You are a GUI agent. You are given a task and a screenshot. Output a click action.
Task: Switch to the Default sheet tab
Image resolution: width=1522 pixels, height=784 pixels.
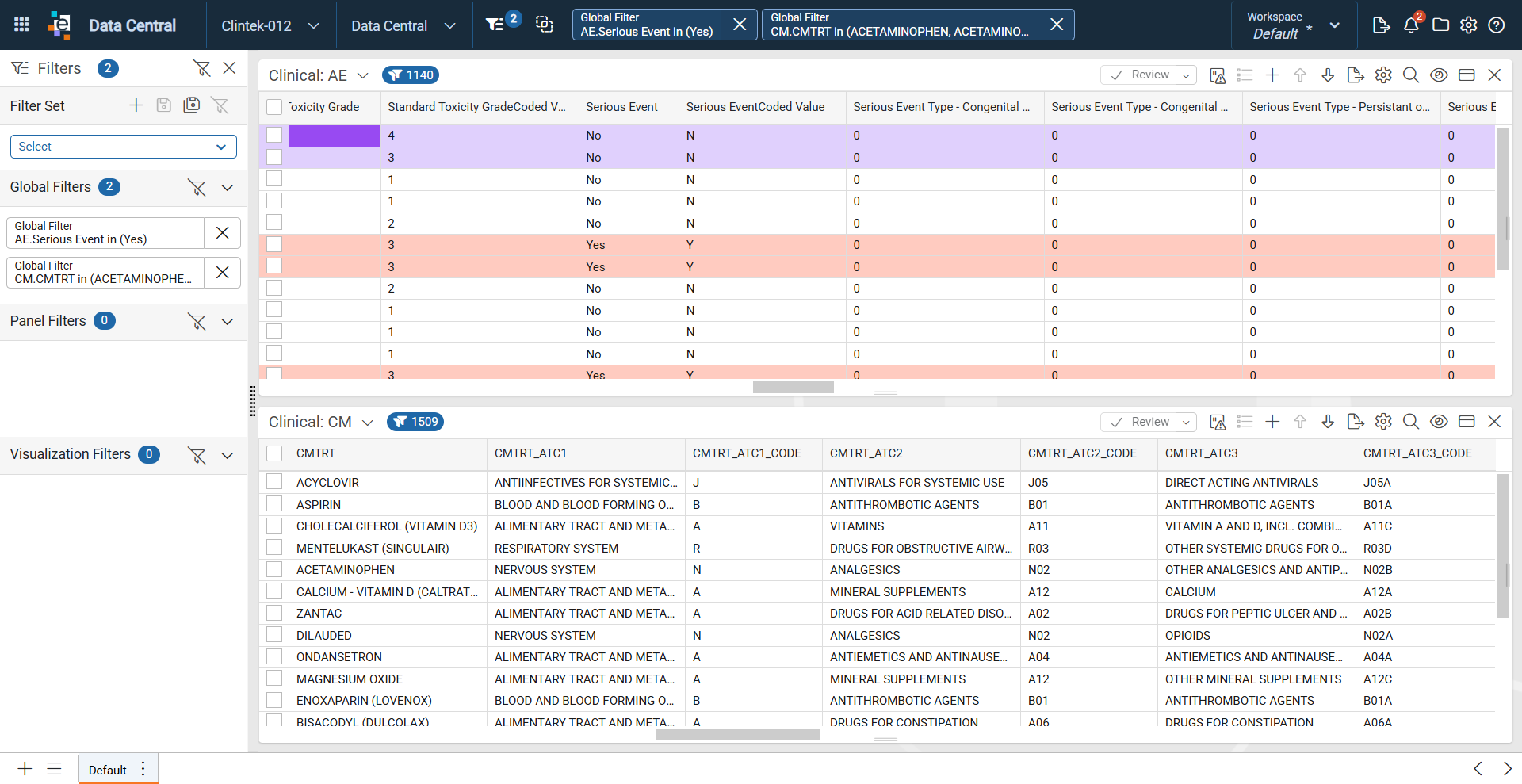tap(108, 770)
